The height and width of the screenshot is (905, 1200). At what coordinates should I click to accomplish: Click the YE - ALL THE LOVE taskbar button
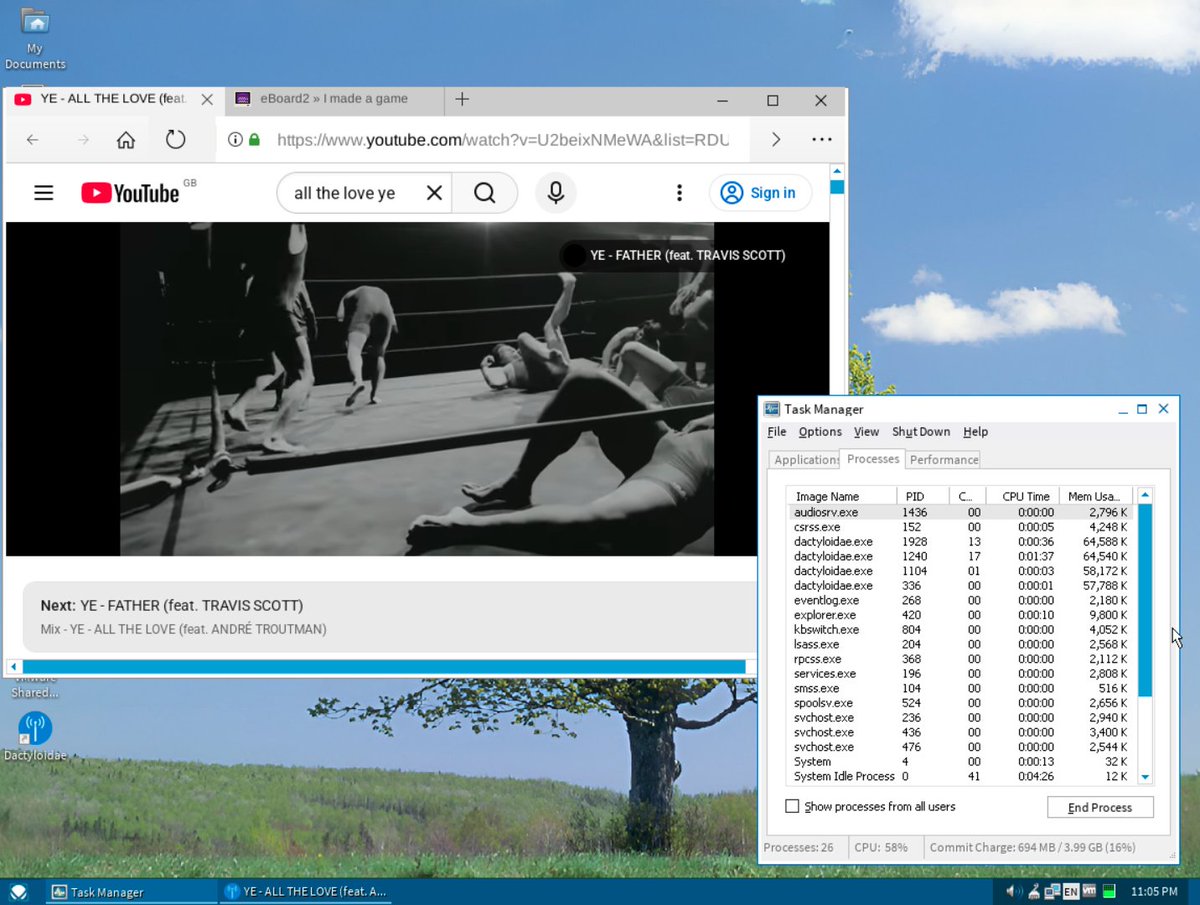pos(303,892)
